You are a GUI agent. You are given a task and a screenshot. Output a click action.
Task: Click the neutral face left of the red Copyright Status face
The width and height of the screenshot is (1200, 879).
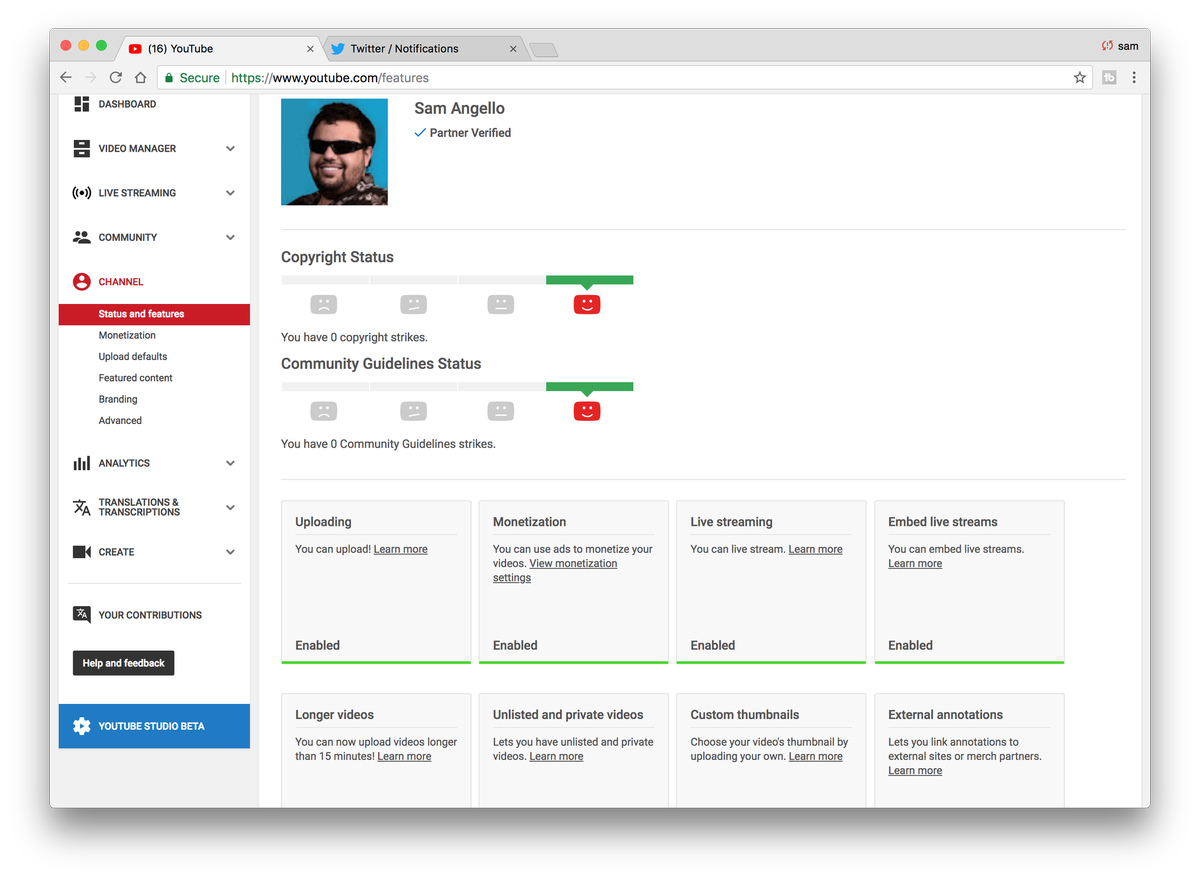[501, 304]
